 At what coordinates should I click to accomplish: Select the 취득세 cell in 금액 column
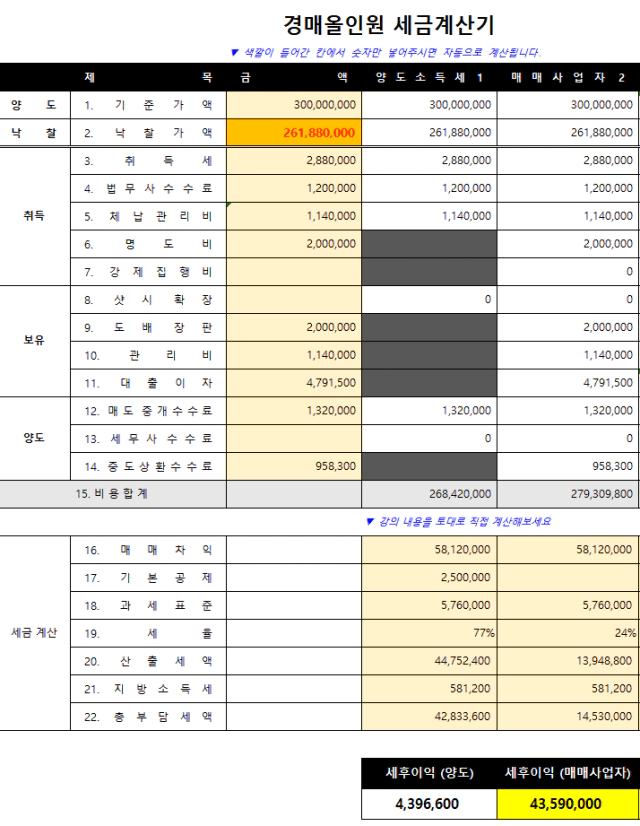click(x=294, y=160)
